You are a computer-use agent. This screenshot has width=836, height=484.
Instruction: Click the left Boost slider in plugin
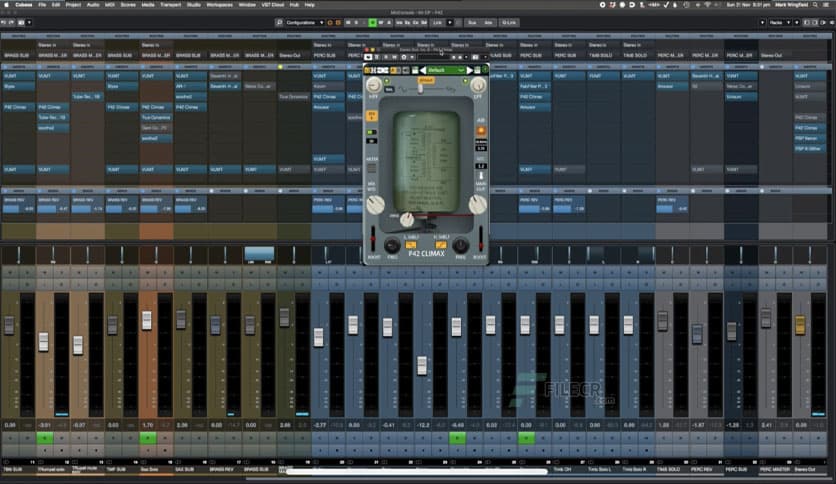point(373,240)
